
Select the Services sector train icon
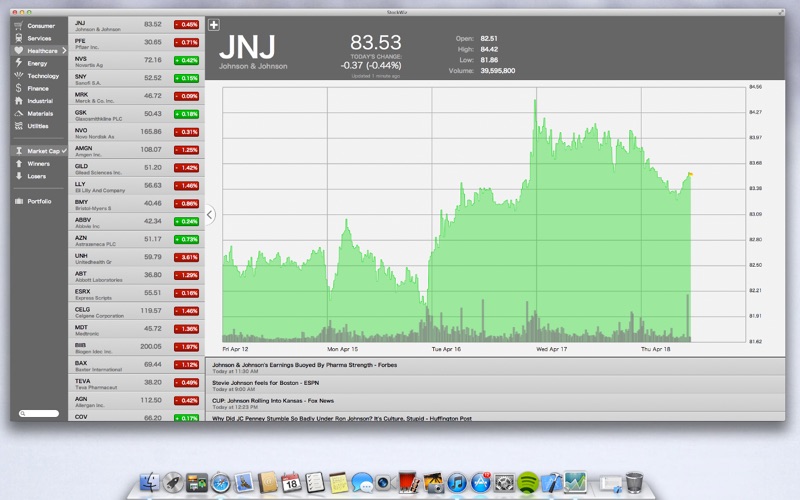[x=19, y=38]
